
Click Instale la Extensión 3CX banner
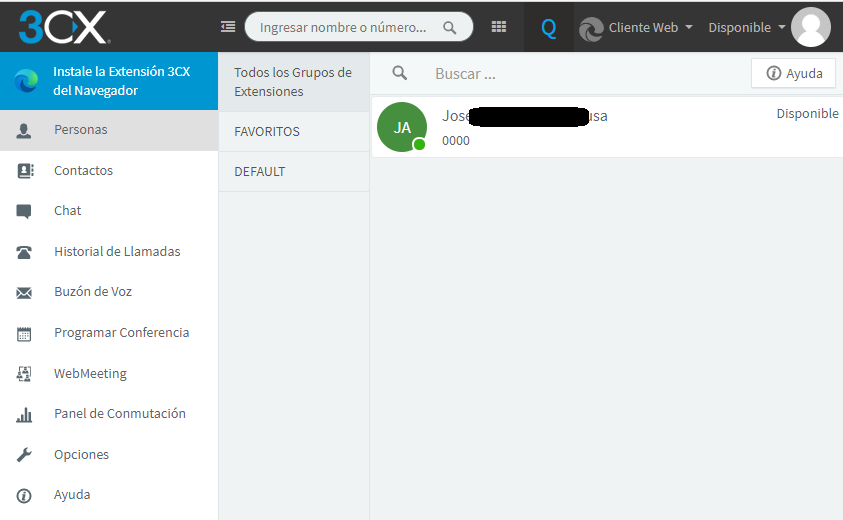121,82
